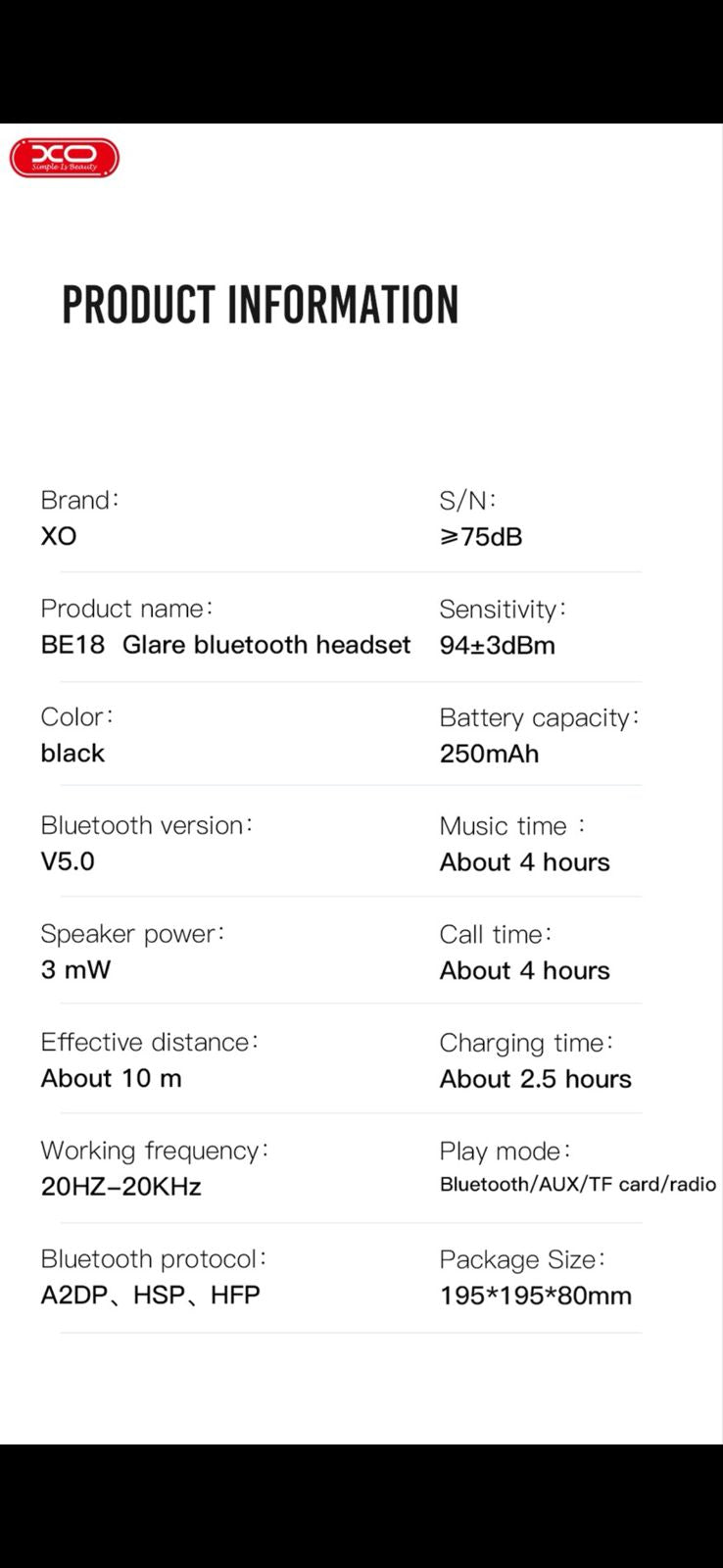
Task: Click the Speaker power 3 mW value
Action: 75,970
